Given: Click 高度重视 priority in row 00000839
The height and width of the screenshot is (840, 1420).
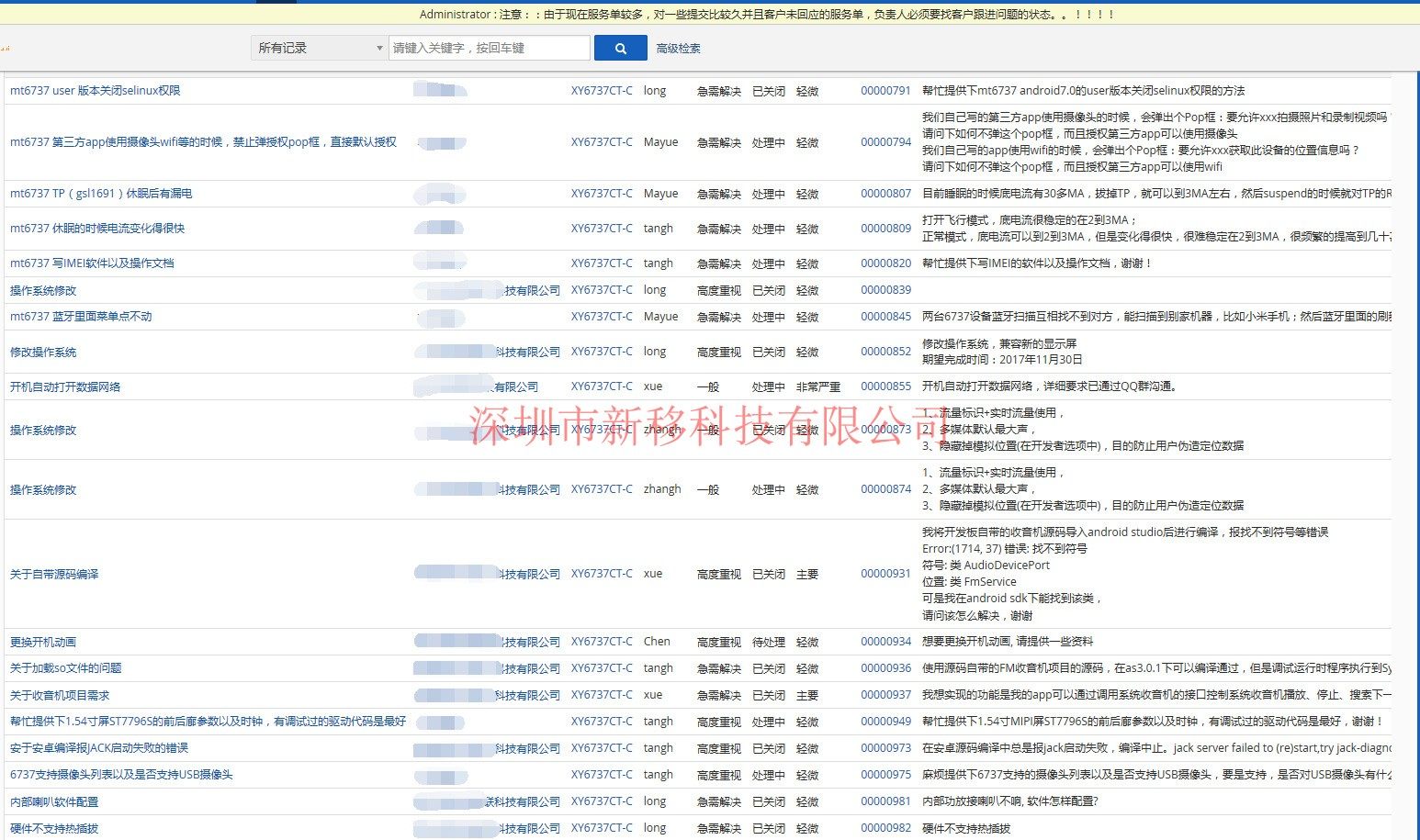Looking at the screenshot, I should pos(719,290).
